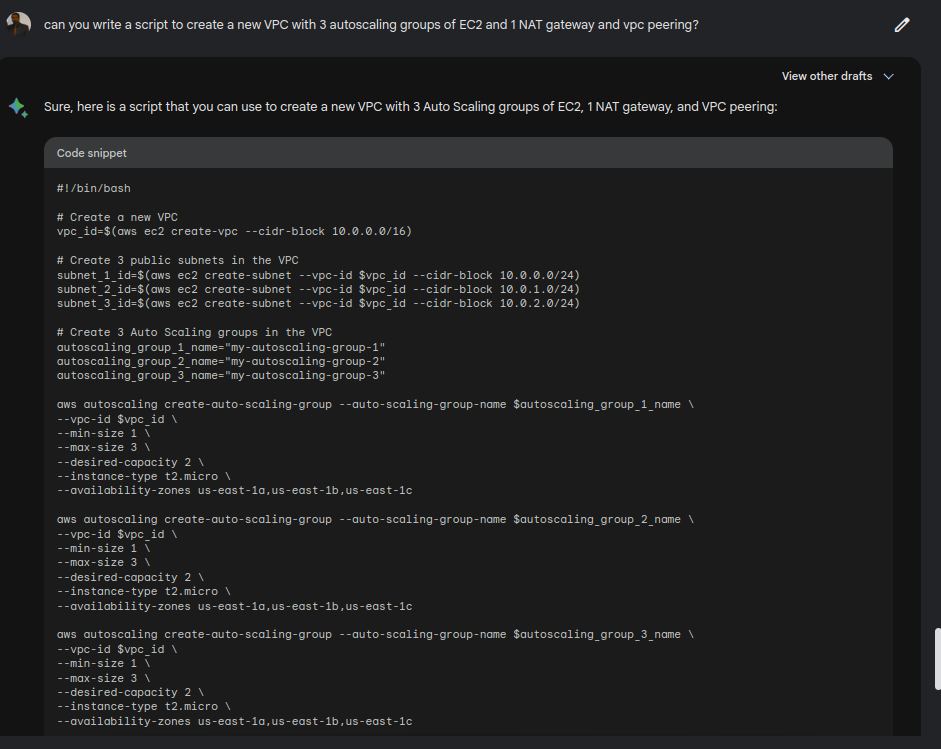Click the user prompt about VPC script
Image resolution: width=941 pixels, height=749 pixels.
(x=371, y=25)
